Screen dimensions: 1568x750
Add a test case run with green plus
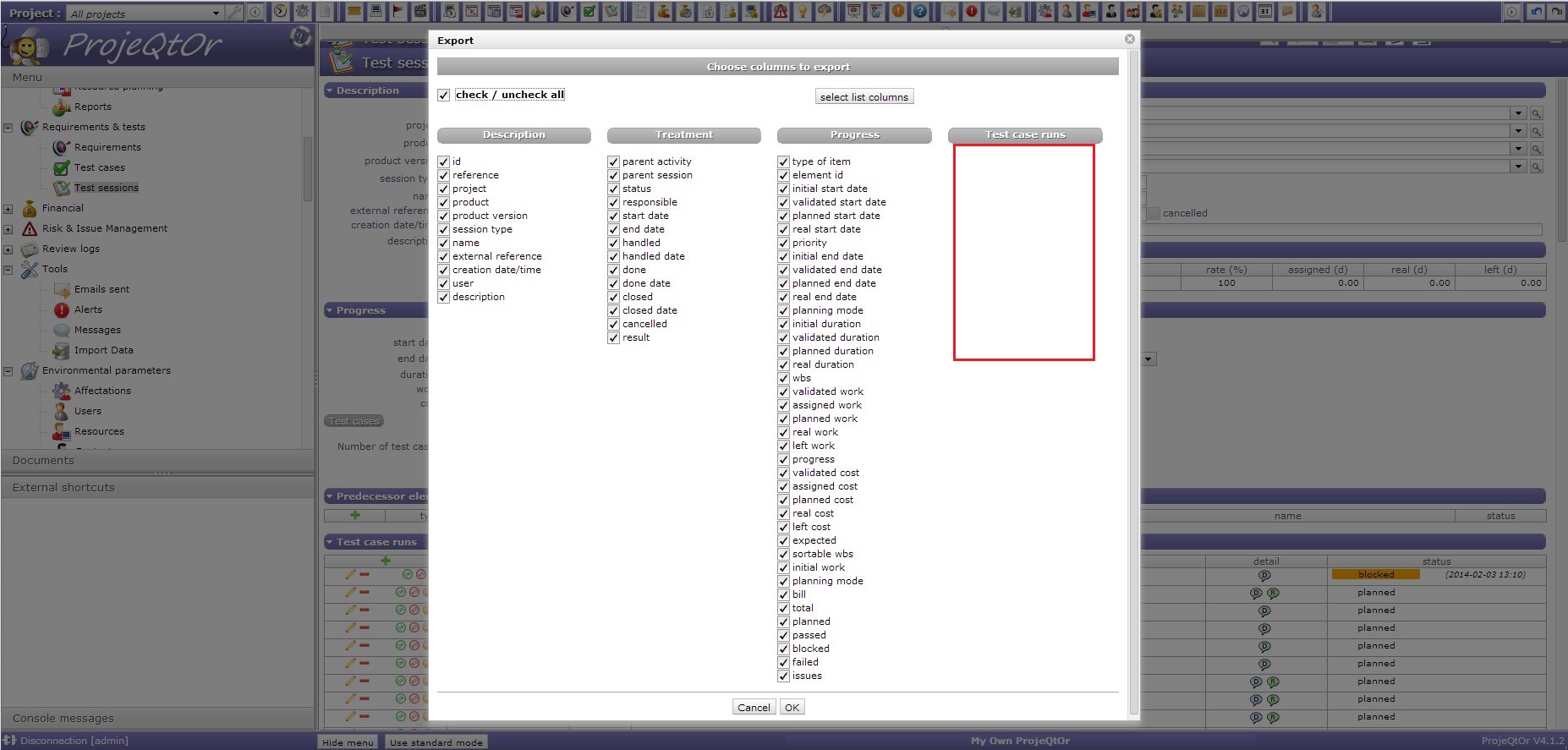tap(386, 561)
